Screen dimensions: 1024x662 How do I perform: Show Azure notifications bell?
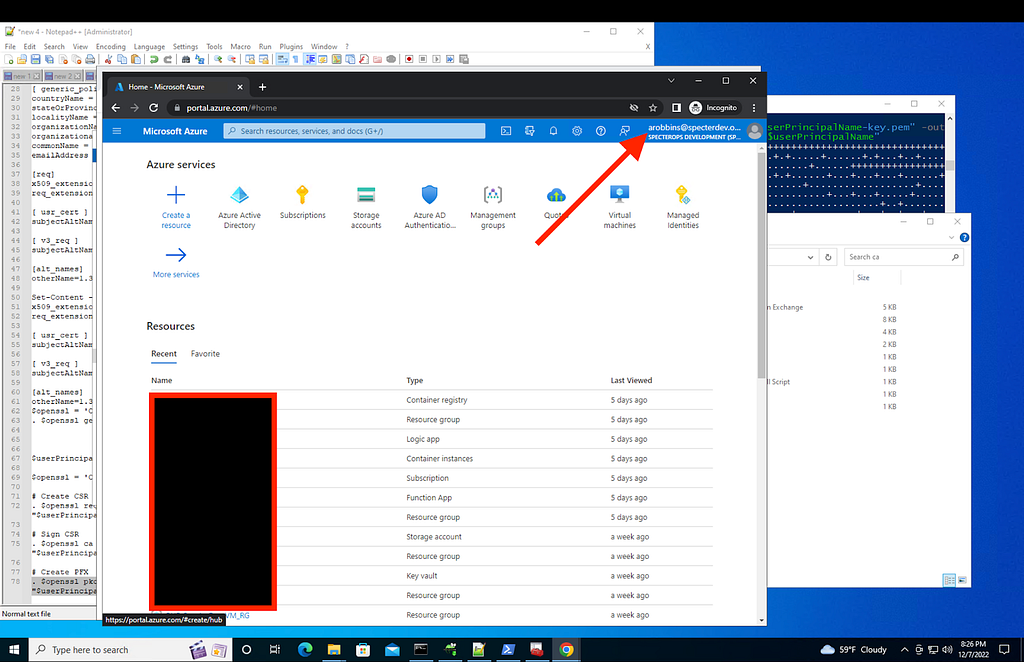tap(553, 131)
